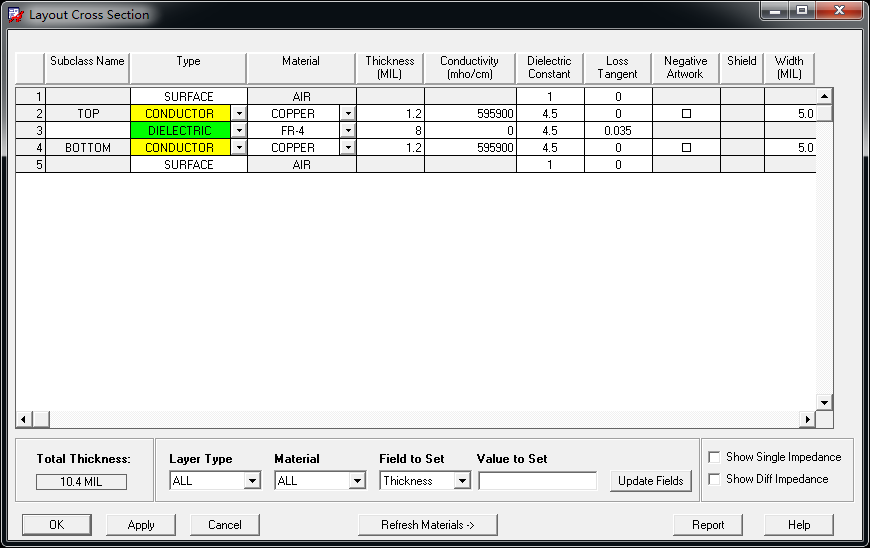Click the Thickness (MIL) column header
Image resolution: width=870 pixels, height=548 pixels.
click(390, 68)
